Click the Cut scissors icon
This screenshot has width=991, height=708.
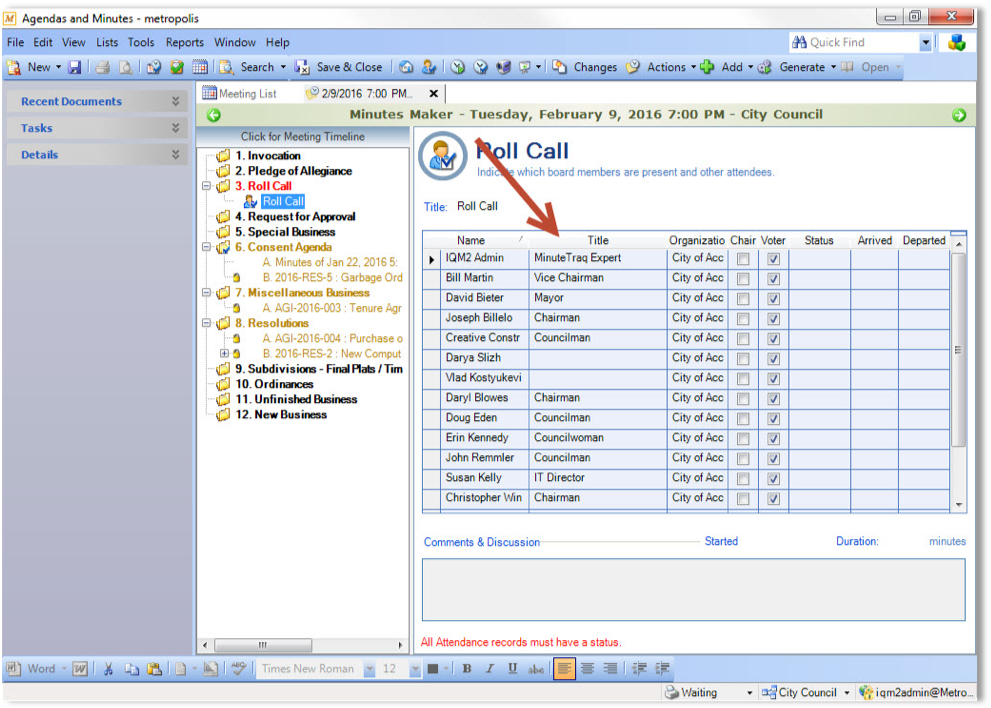pos(108,669)
